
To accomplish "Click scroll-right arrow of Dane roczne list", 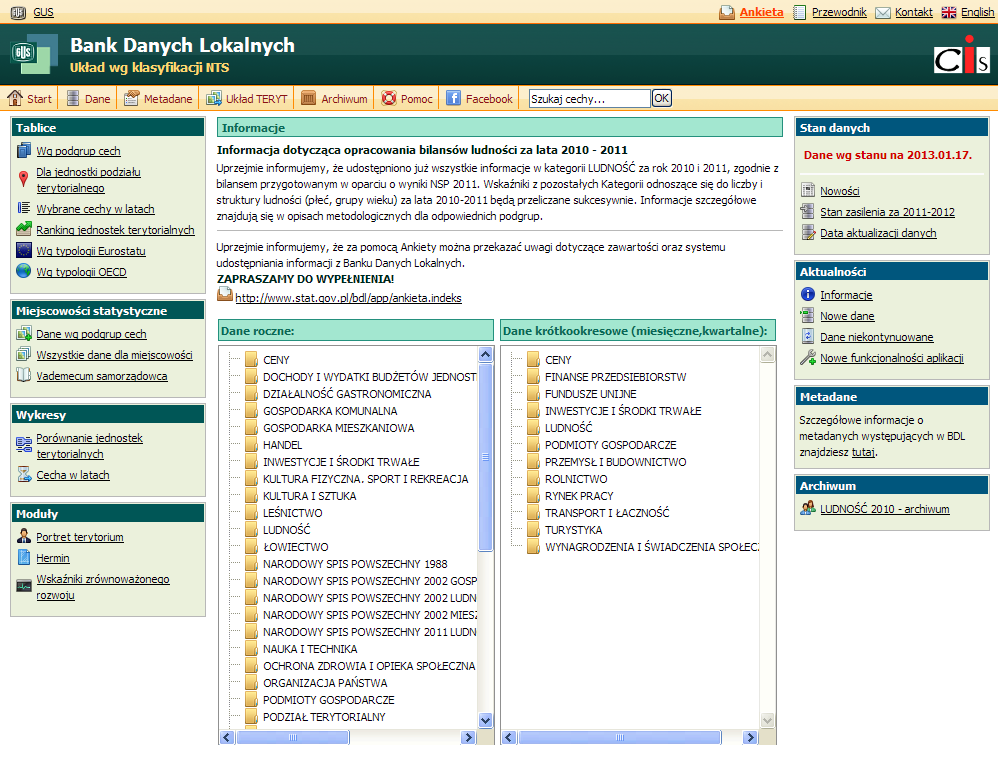I will point(468,737).
